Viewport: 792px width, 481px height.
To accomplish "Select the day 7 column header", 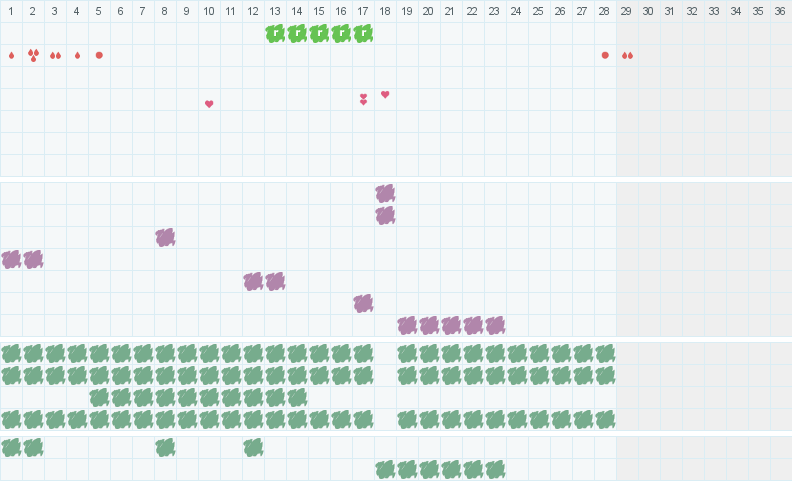I will pyautogui.click(x=143, y=11).
